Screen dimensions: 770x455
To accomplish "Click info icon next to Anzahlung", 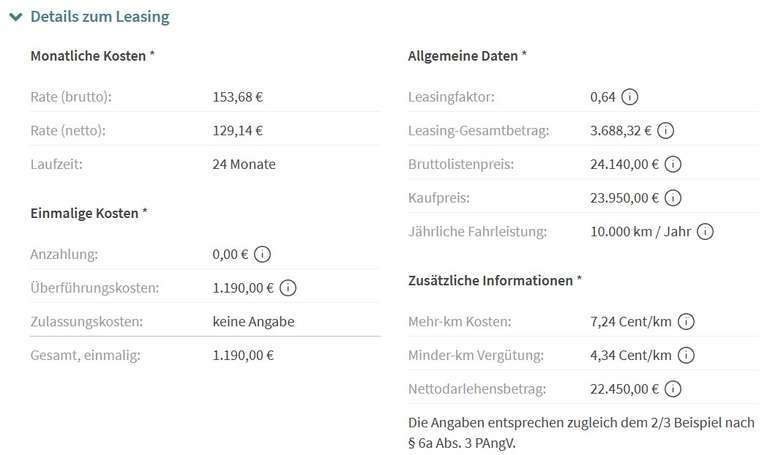I will pos(261,255).
